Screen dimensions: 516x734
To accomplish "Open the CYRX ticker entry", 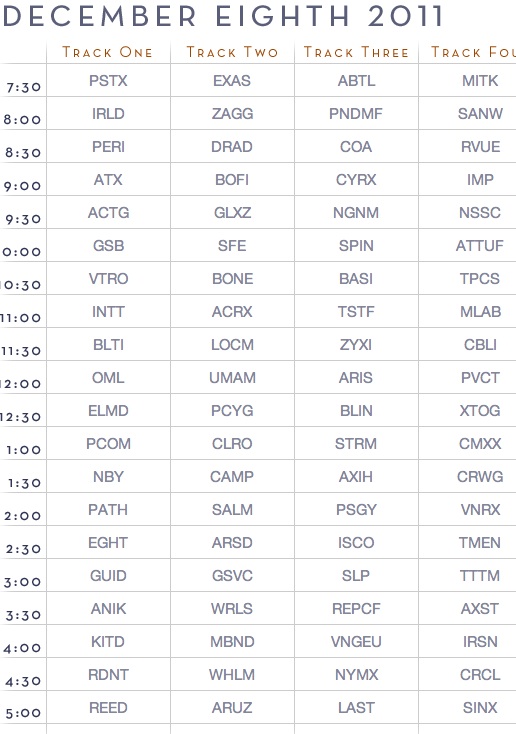I will click(x=356, y=180).
